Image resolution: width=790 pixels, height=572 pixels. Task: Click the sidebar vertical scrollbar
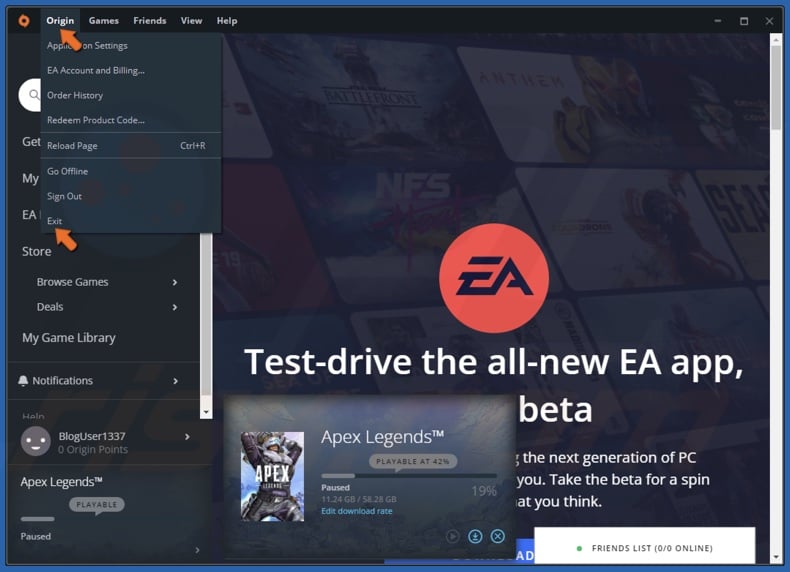(x=206, y=315)
